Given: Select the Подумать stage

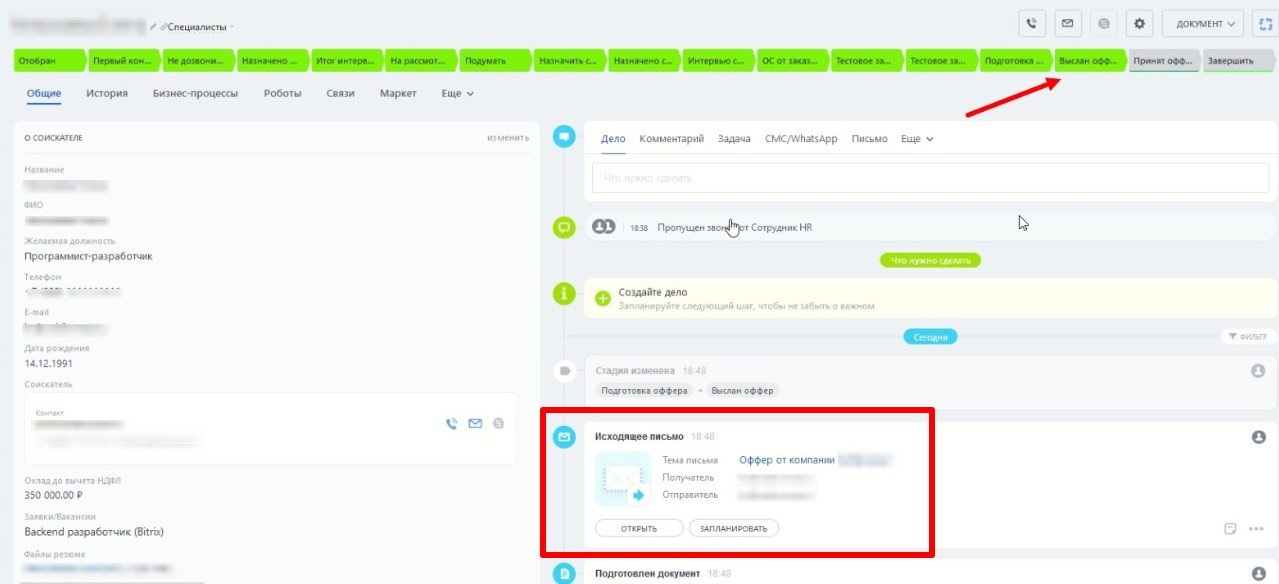Looking at the screenshot, I should pos(494,61).
